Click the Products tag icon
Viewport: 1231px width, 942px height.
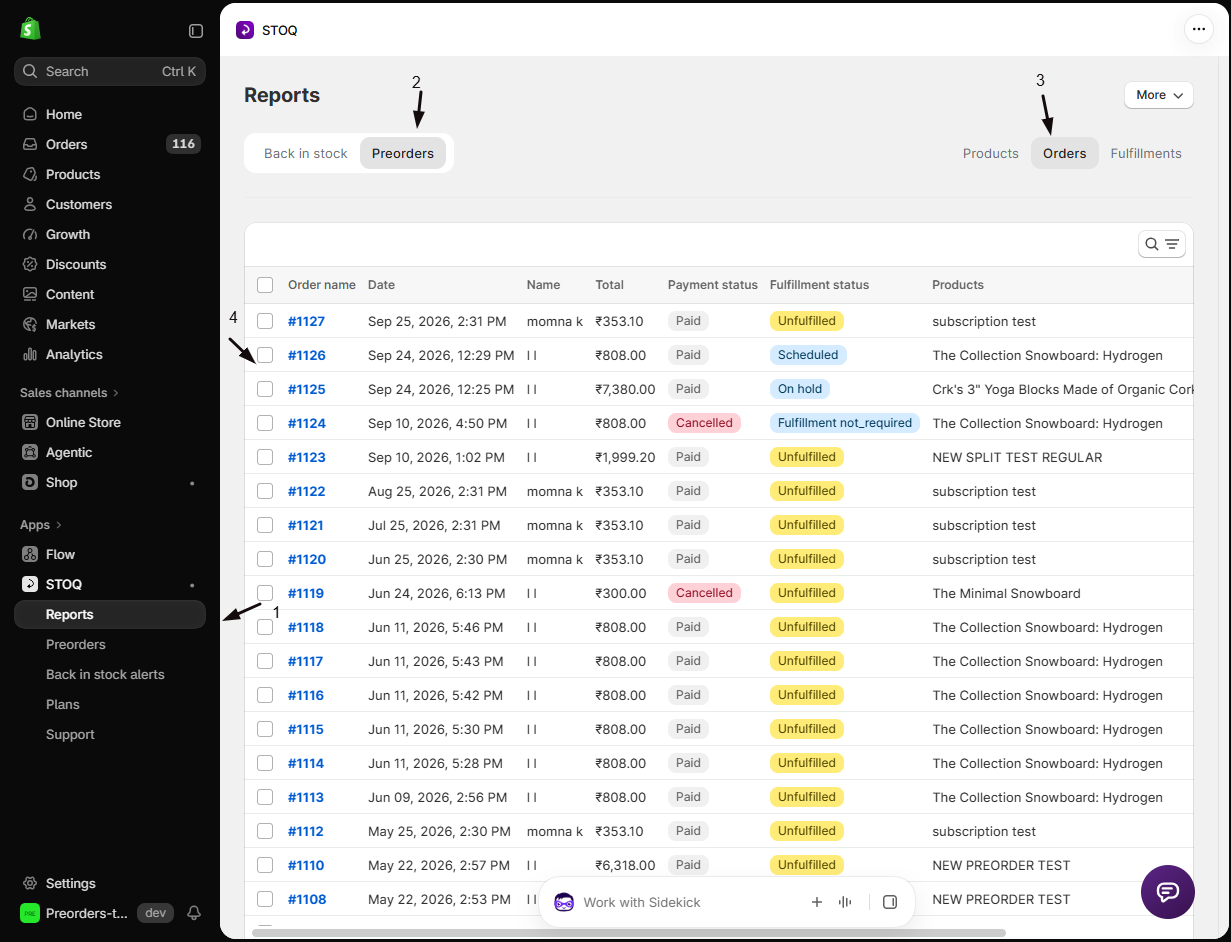[x=30, y=174]
